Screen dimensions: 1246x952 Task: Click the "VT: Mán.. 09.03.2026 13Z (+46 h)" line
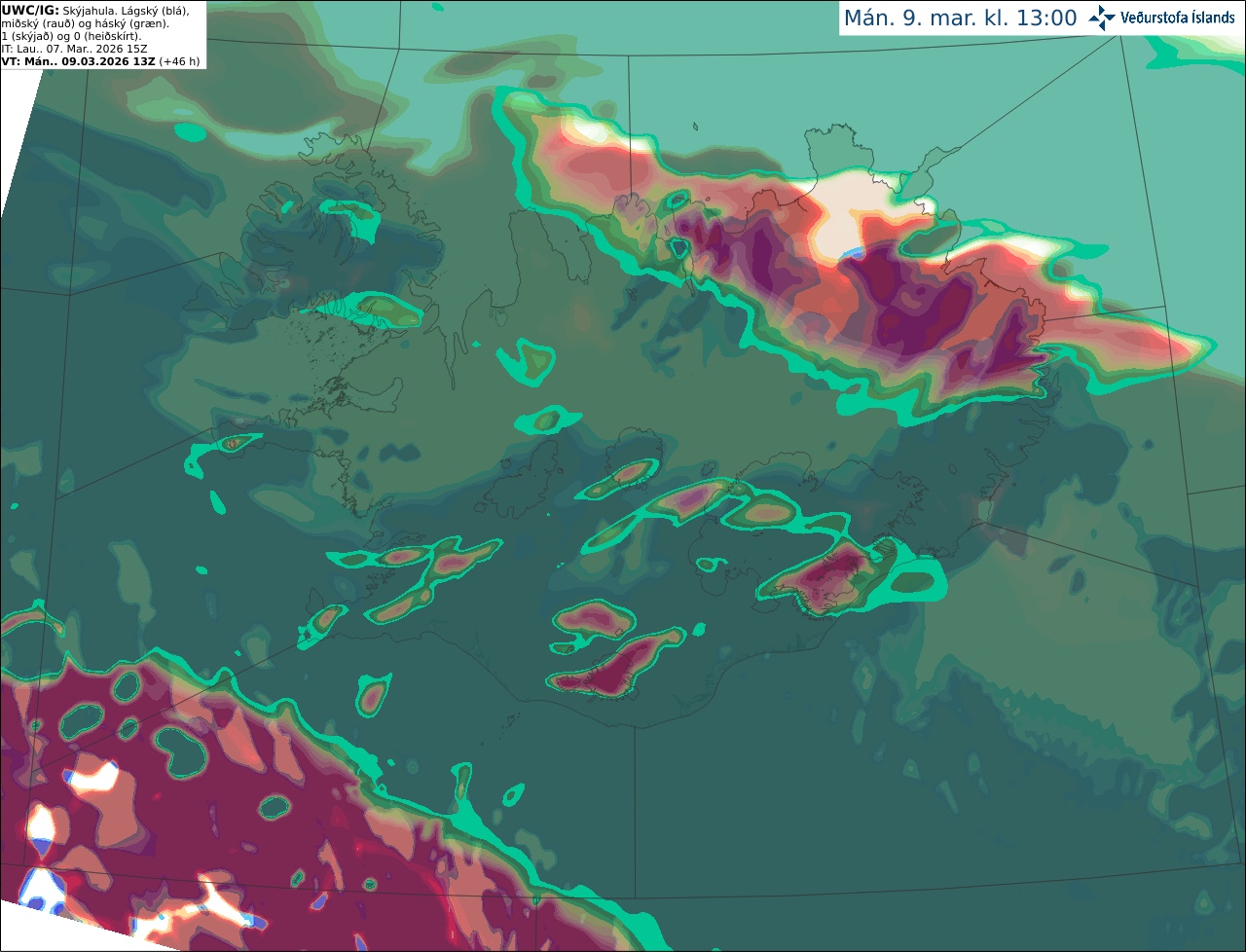[101, 61]
